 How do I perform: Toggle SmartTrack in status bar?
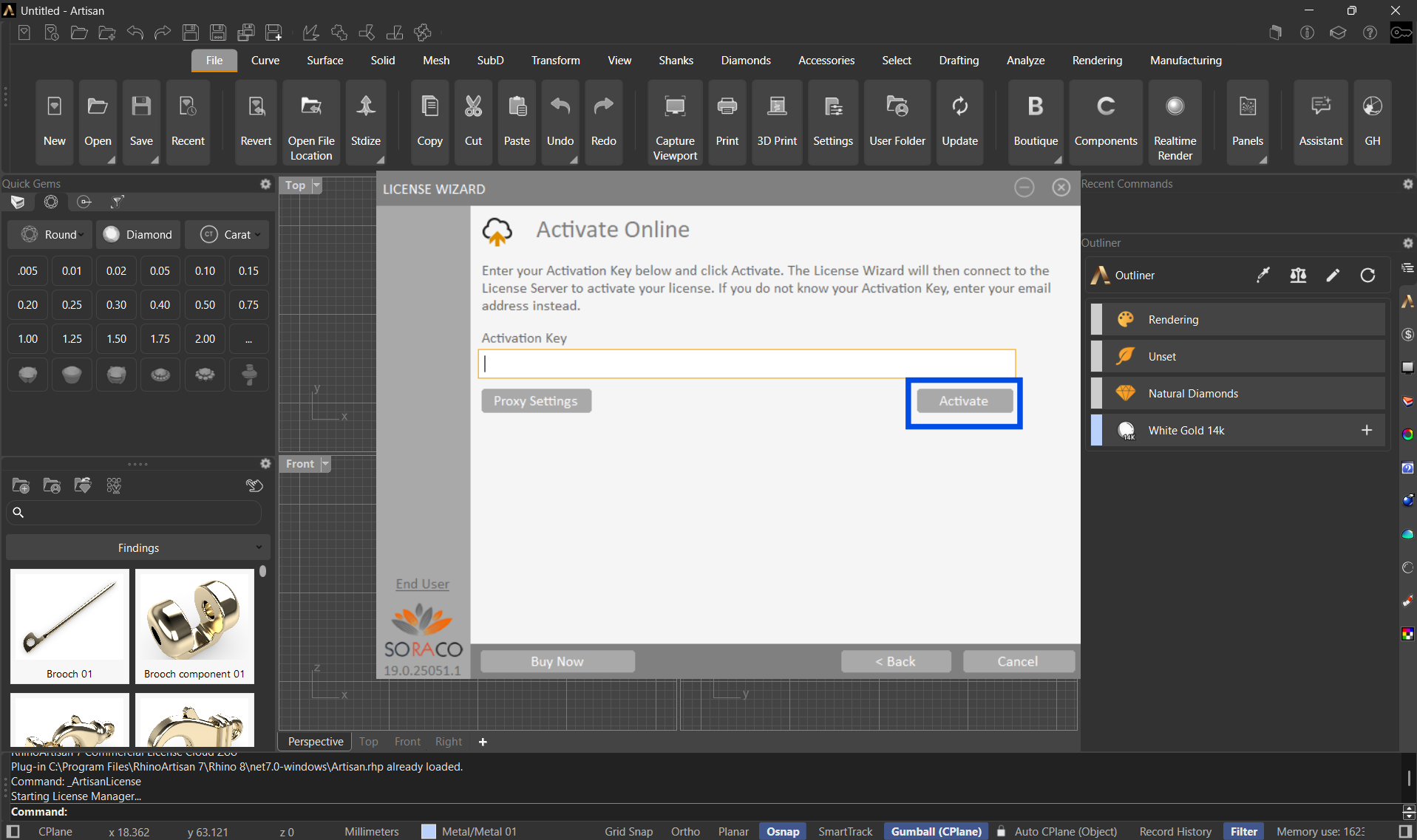[x=846, y=831]
